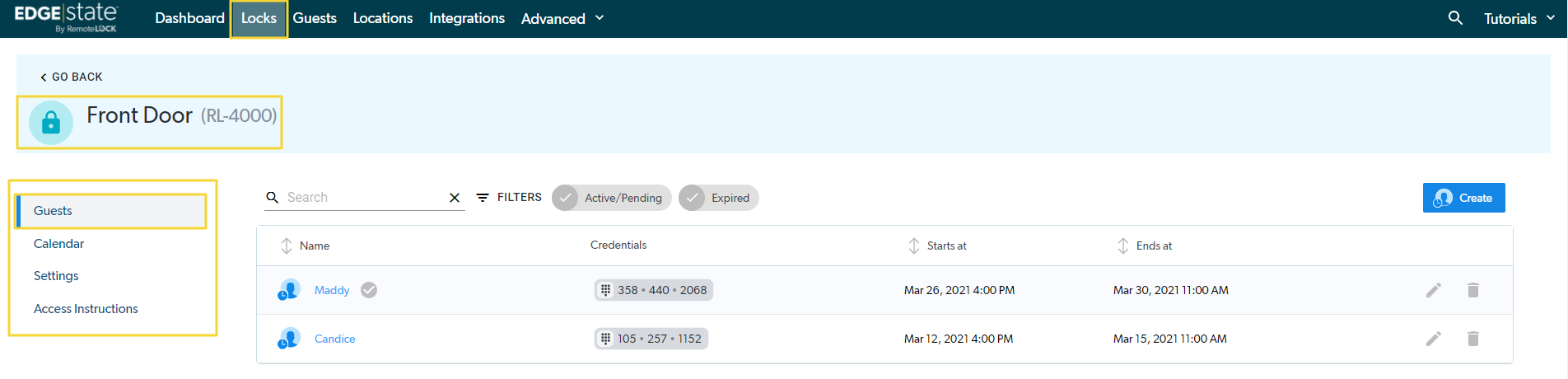Delete Maddy's guest entry with trash icon

click(x=1473, y=290)
